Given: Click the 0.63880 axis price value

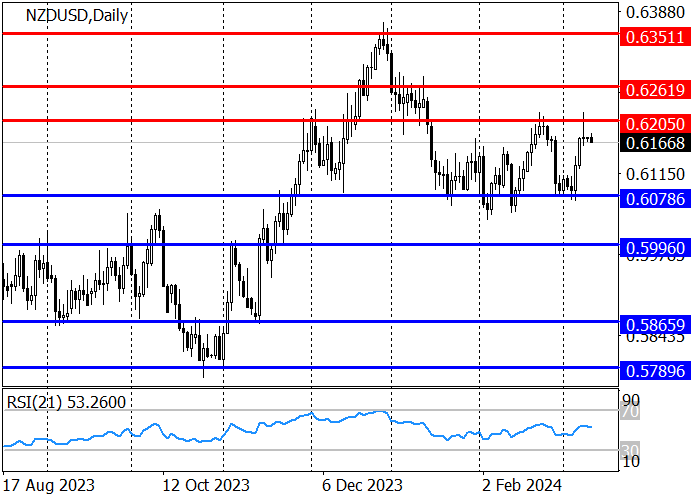Looking at the screenshot, I should click(655, 12).
